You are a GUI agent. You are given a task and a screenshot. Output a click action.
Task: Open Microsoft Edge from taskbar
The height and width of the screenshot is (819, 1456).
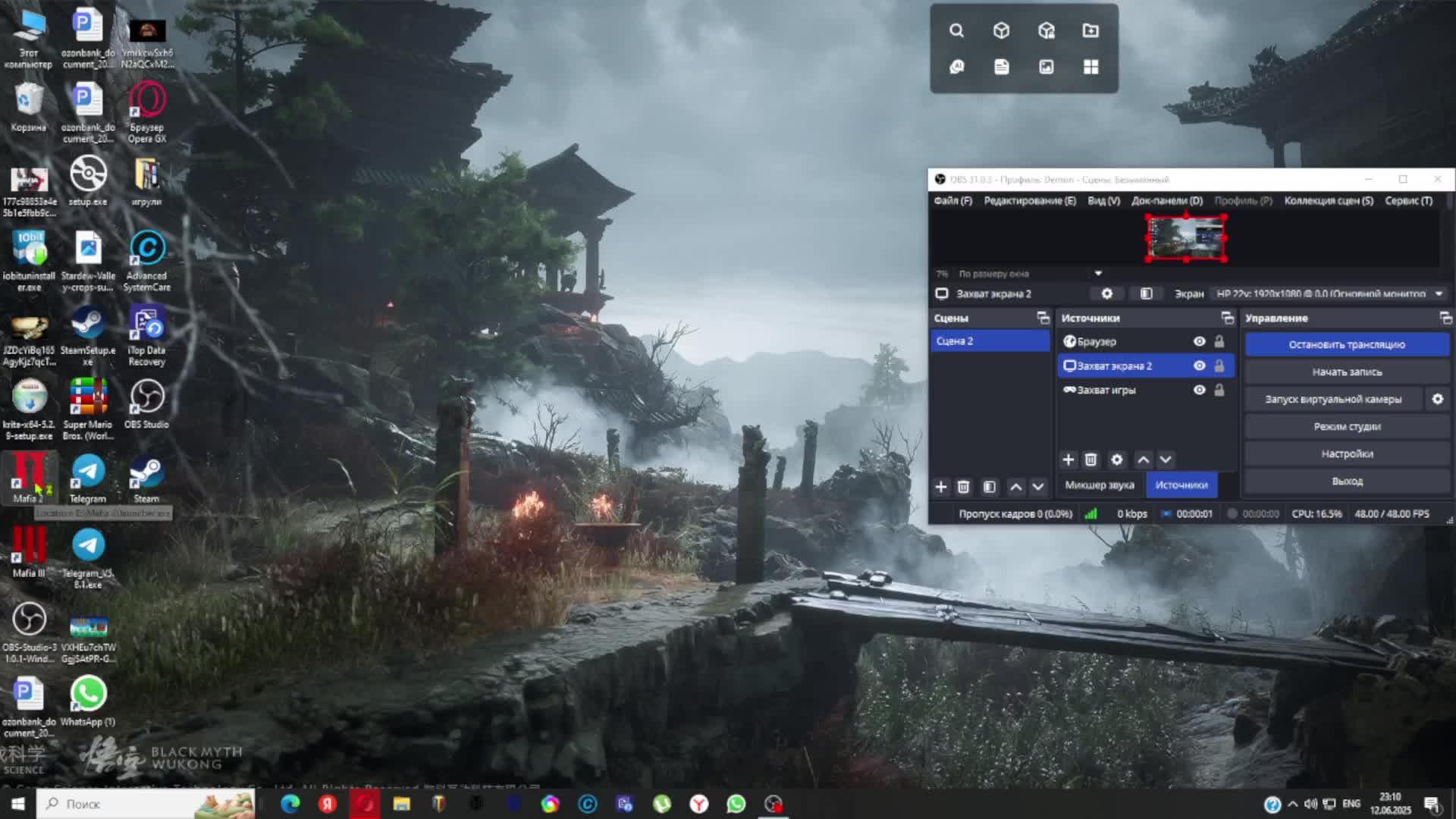point(290,804)
